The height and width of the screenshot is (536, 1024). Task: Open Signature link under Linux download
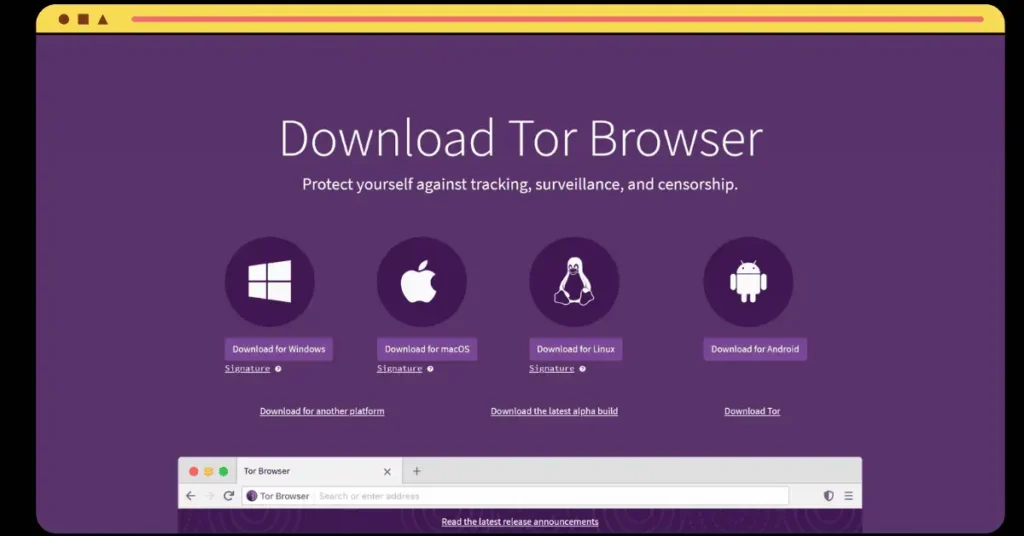[x=552, y=368]
